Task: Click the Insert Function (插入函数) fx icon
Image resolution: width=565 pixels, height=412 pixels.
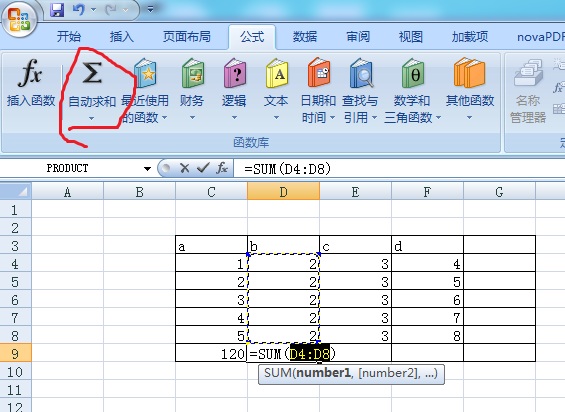Action: [30, 73]
